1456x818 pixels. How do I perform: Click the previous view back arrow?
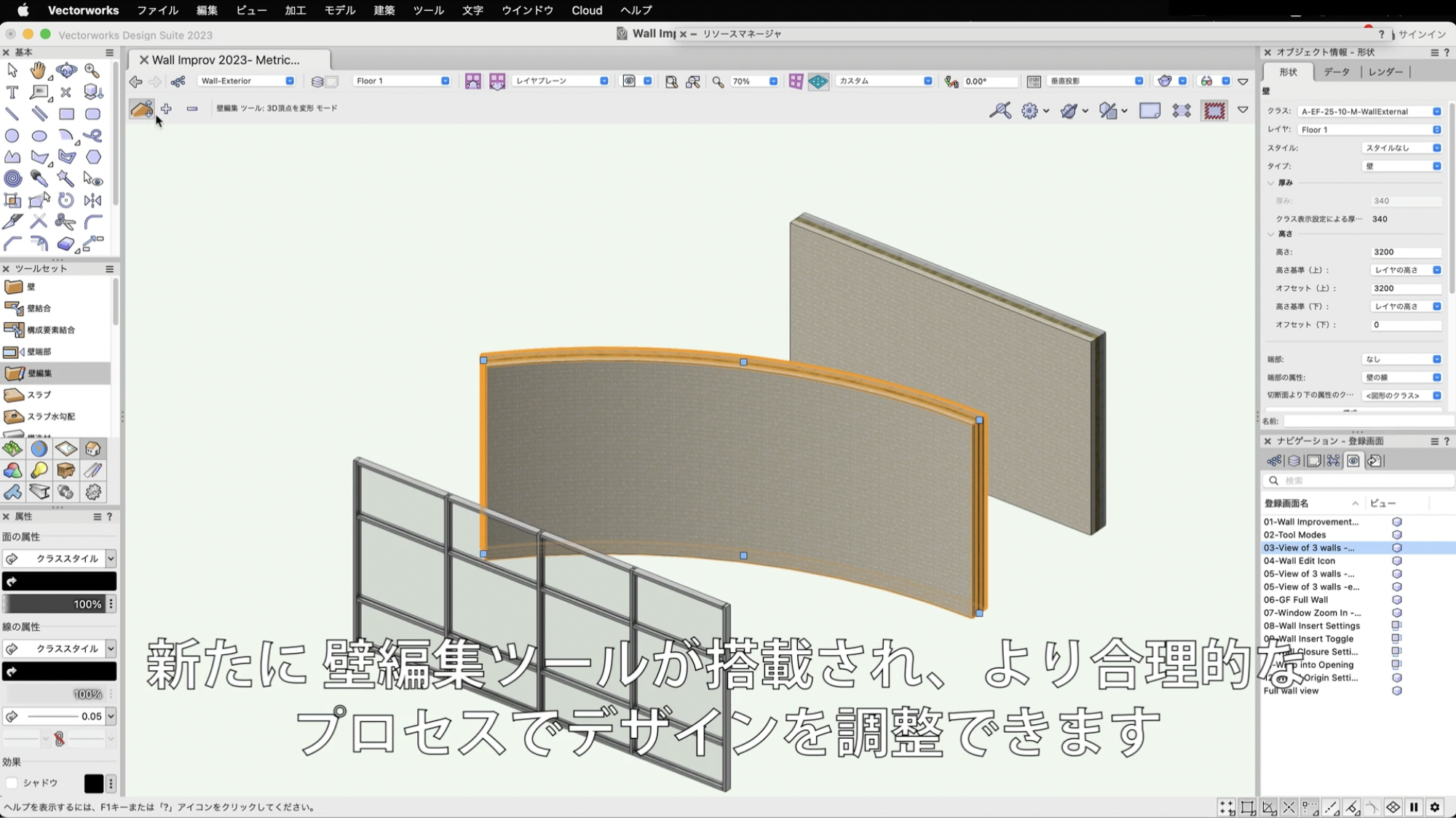coord(135,82)
